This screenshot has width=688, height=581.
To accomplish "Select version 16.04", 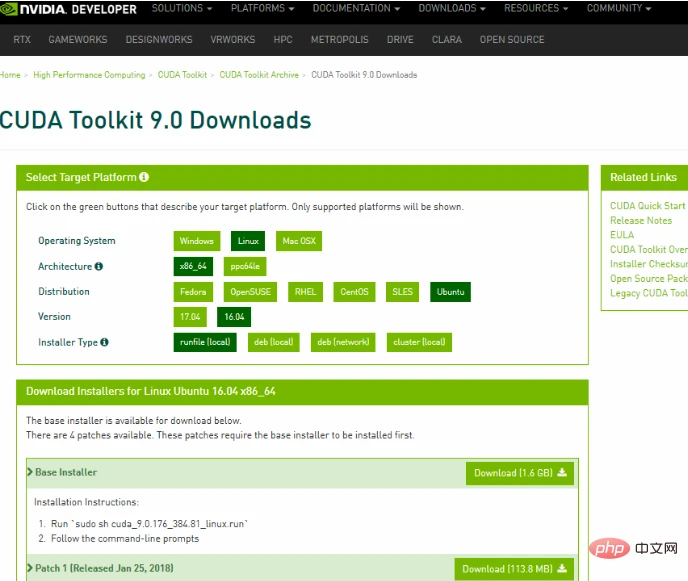I will click(x=234, y=317).
